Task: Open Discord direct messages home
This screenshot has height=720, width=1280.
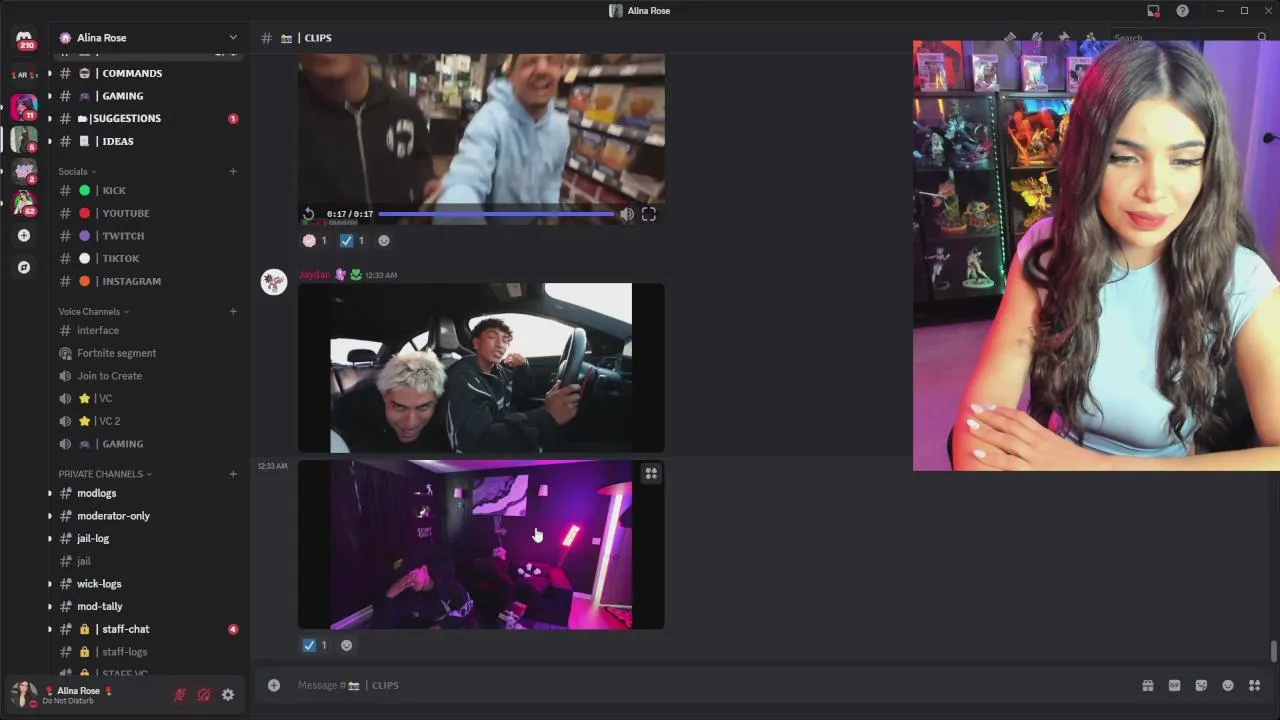Action: tap(24, 38)
